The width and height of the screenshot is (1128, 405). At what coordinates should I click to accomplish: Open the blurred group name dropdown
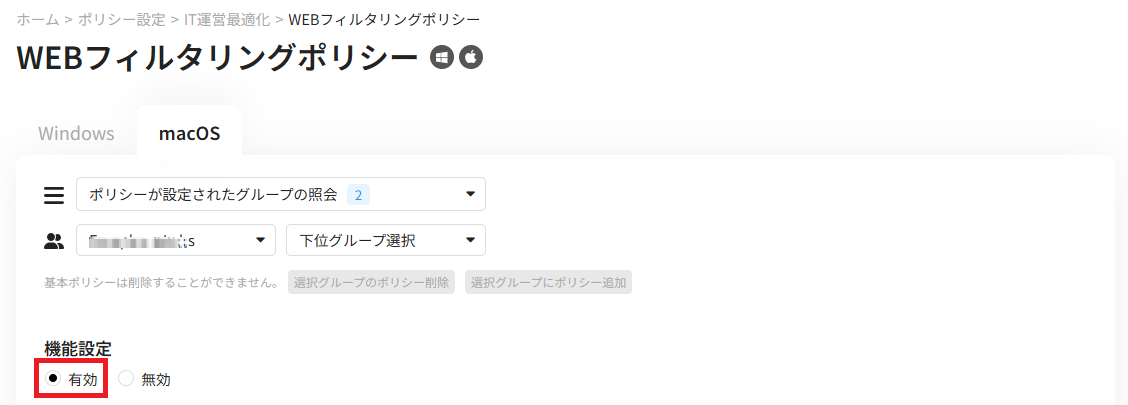click(176, 240)
